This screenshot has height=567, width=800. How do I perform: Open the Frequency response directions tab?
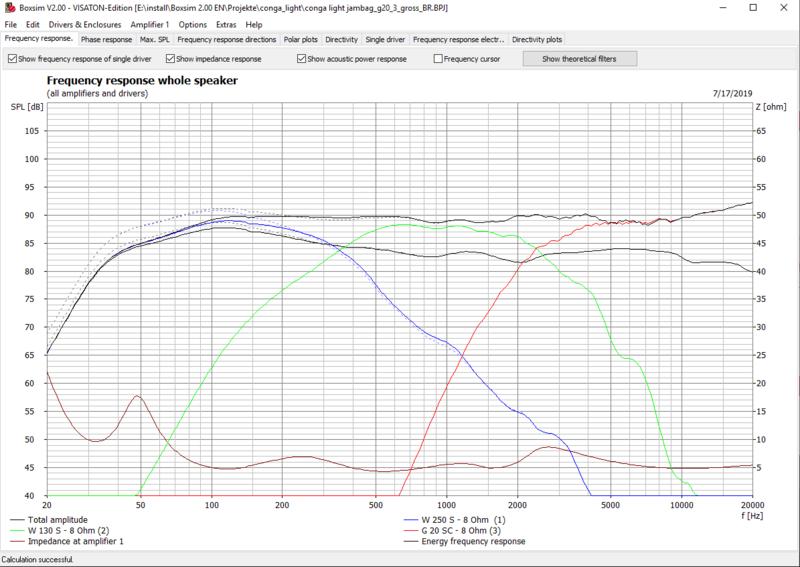(227, 39)
